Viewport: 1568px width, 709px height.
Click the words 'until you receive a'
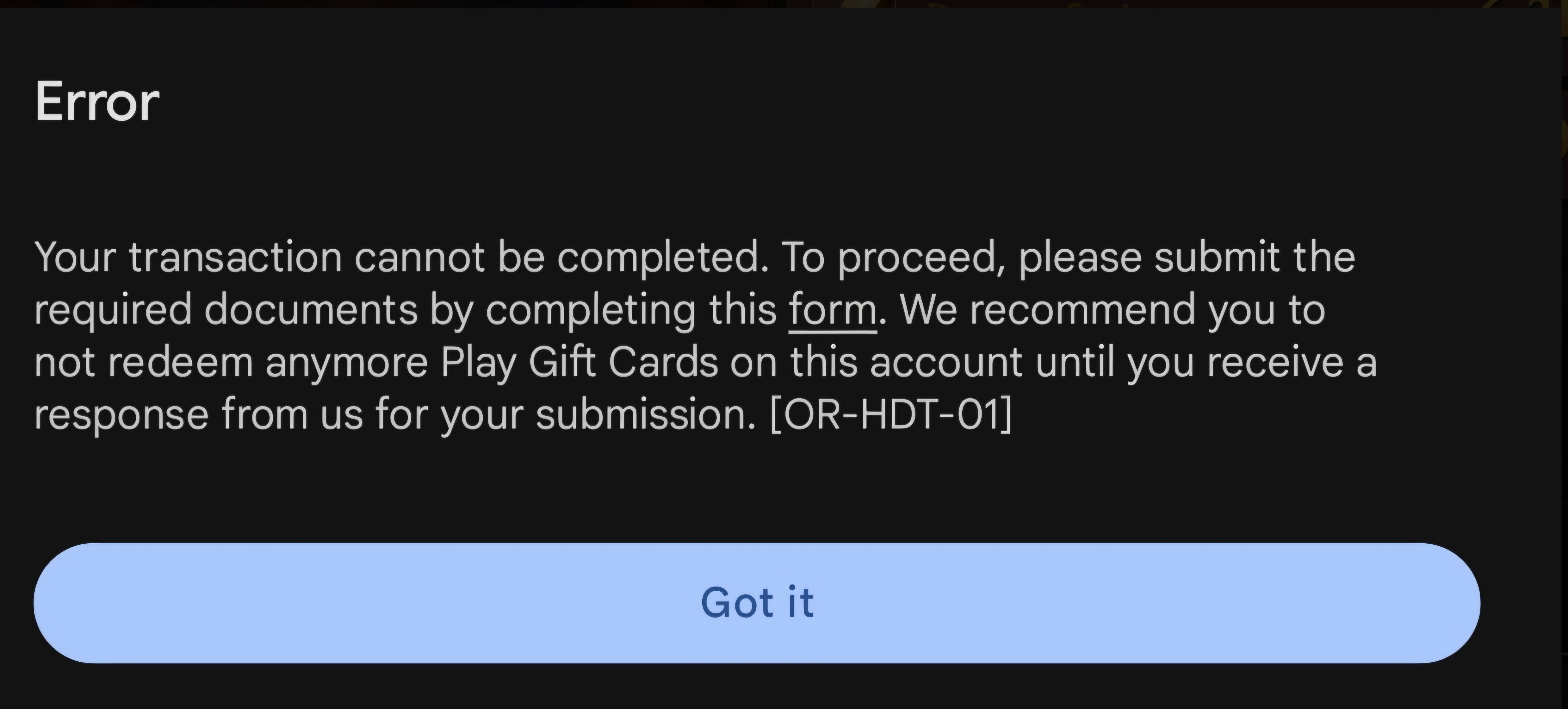coord(1206,363)
